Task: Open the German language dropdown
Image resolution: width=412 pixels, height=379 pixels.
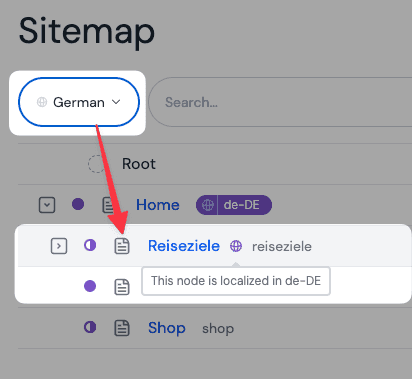Action: (x=79, y=102)
